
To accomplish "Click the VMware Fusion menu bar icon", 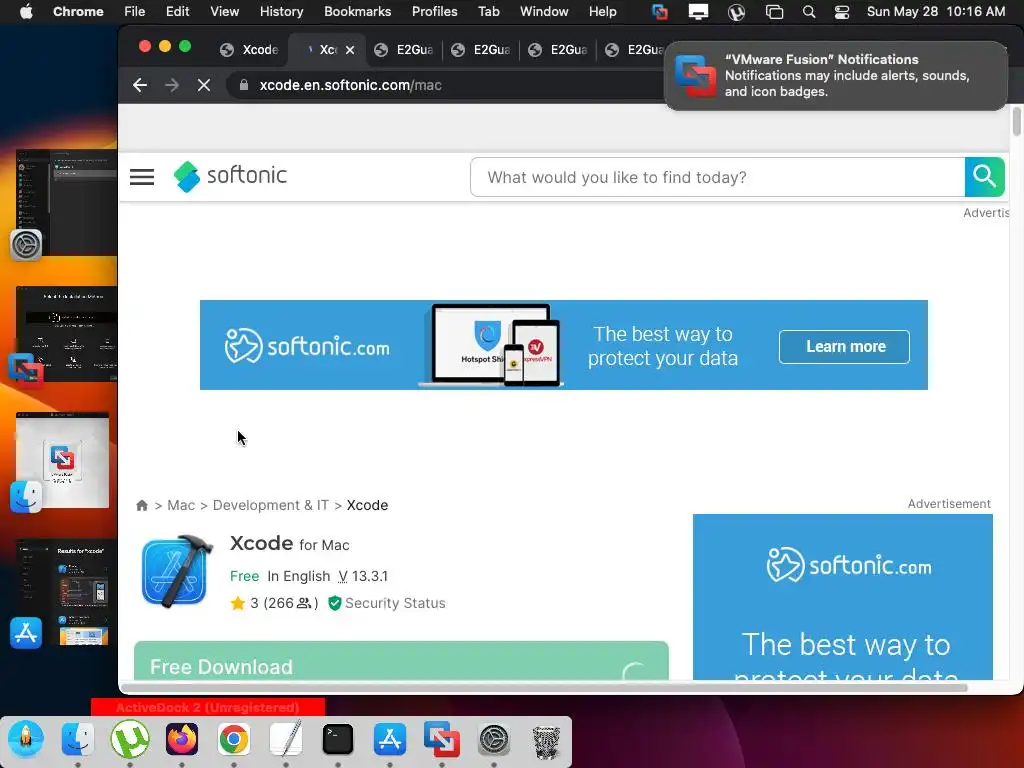I will (x=660, y=12).
